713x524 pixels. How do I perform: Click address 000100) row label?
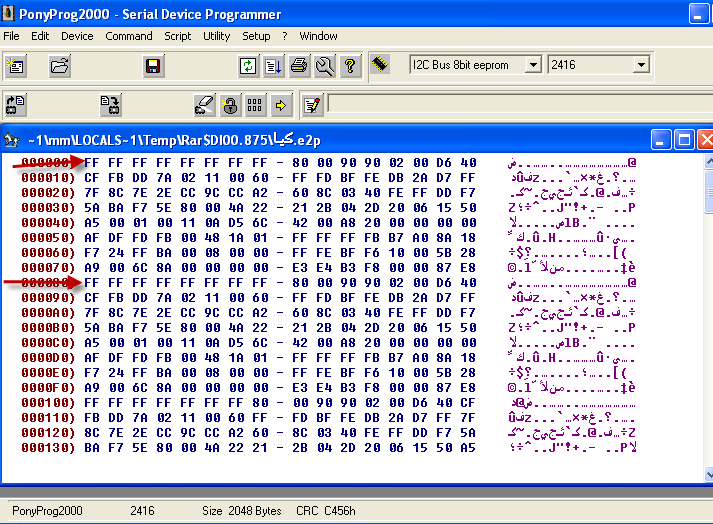coord(48,403)
